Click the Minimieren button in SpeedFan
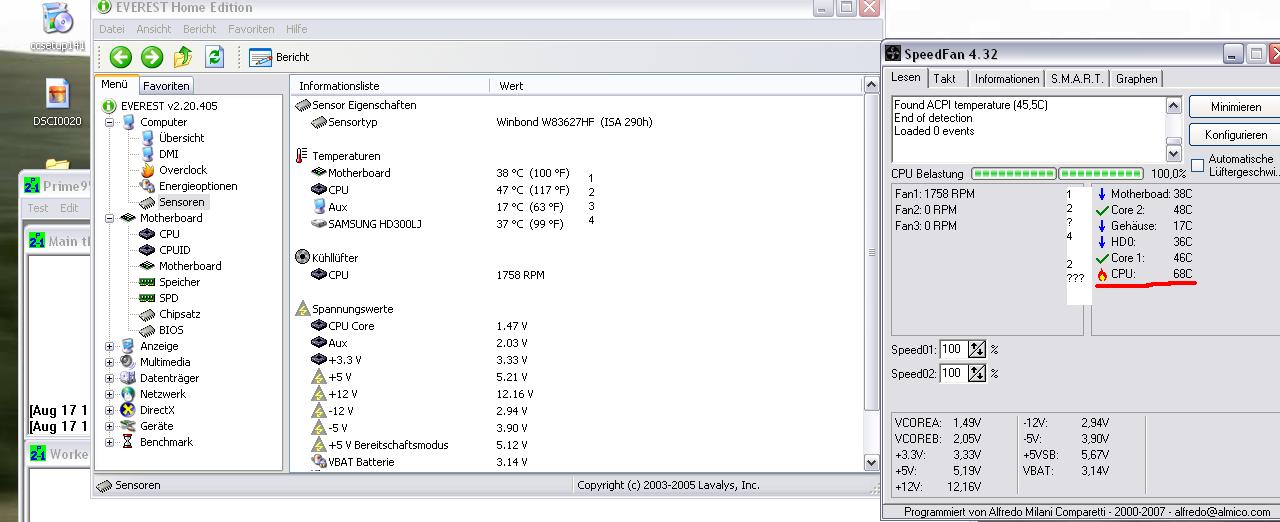The image size is (1280, 522). (x=1236, y=107)
